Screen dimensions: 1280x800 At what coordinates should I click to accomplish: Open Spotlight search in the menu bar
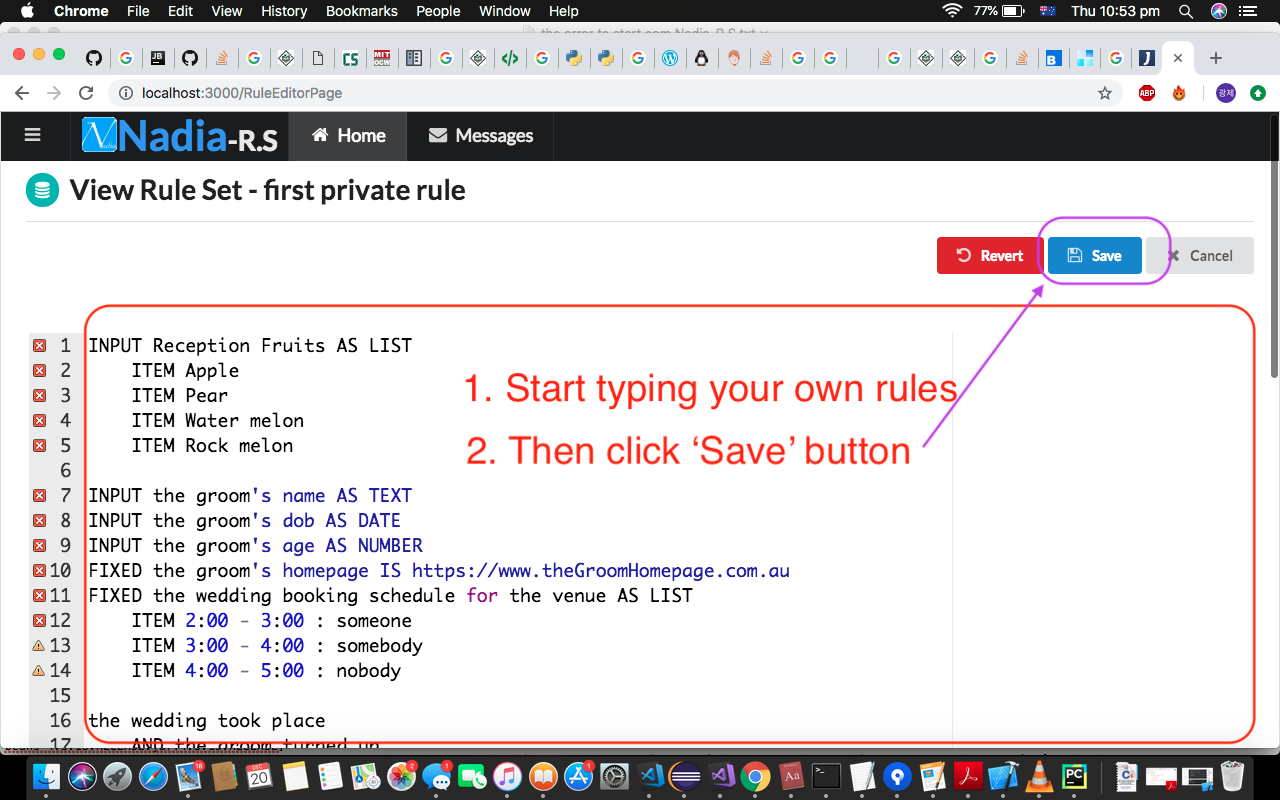tap(1185, 11)
